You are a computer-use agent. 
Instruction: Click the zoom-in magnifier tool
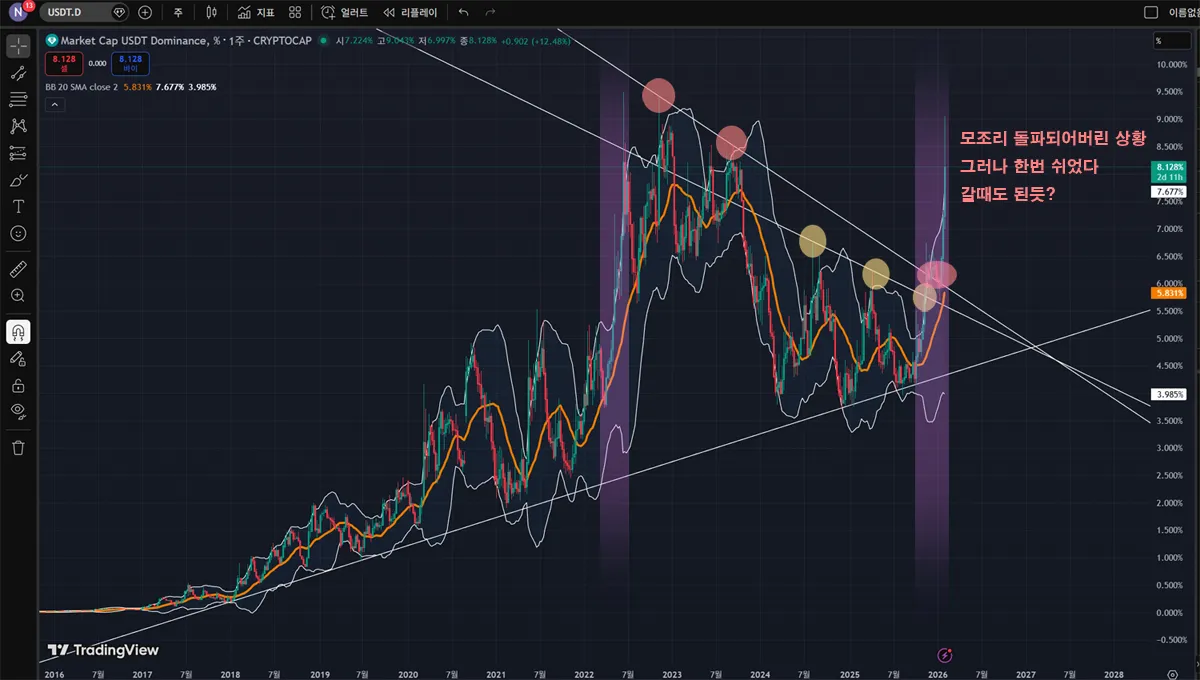[x=18, y=296]
